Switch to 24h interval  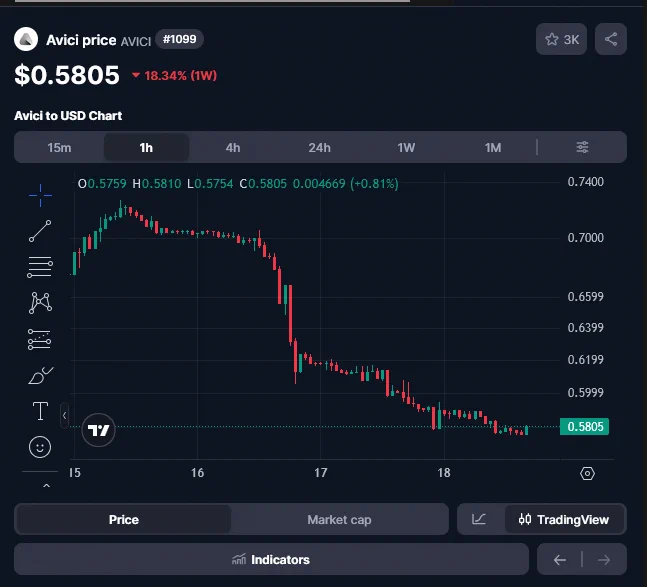pyautogui.click(x=319, y=147)
